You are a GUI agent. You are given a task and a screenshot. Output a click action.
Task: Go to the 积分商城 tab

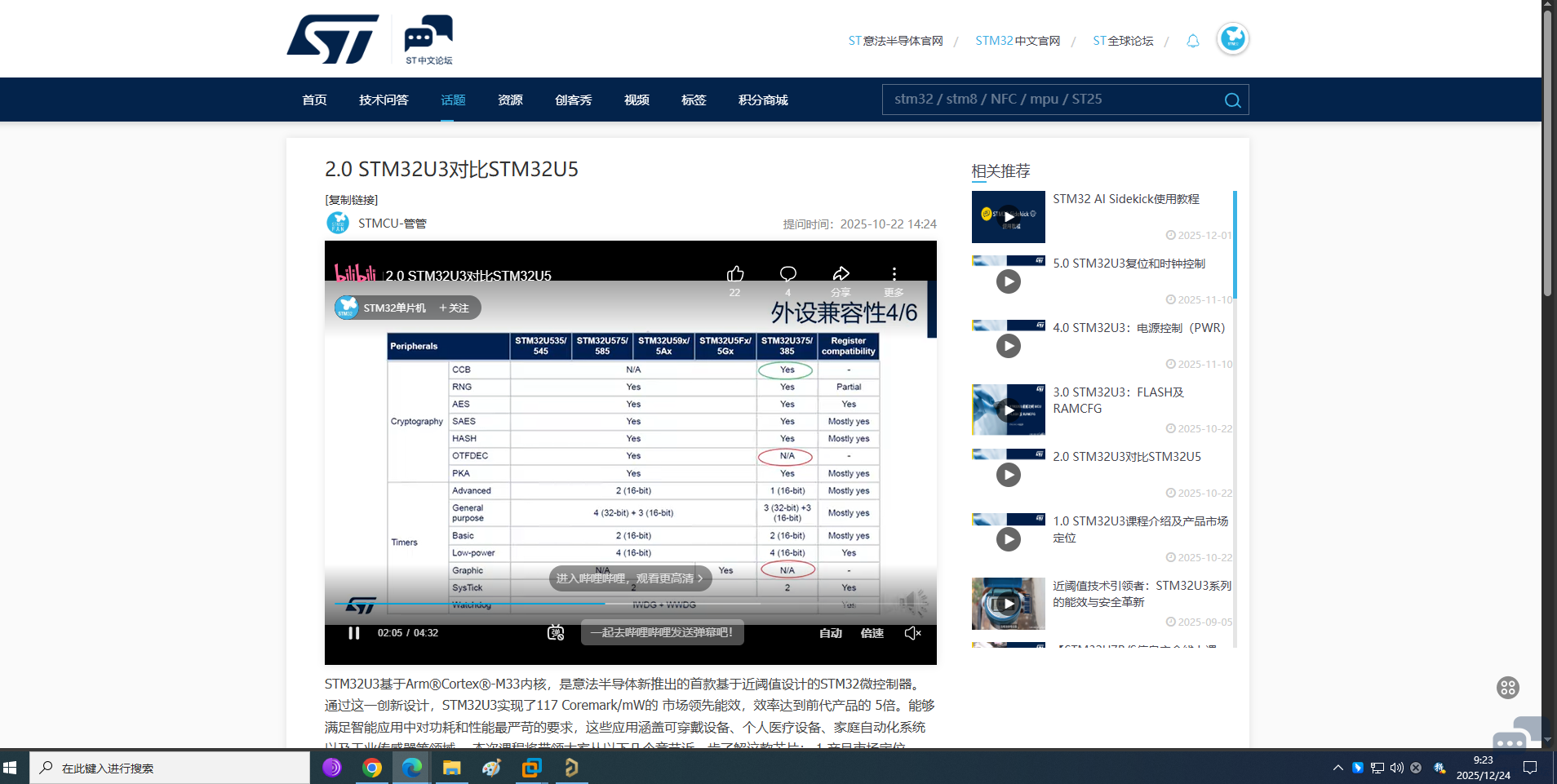tap(763, 100)
